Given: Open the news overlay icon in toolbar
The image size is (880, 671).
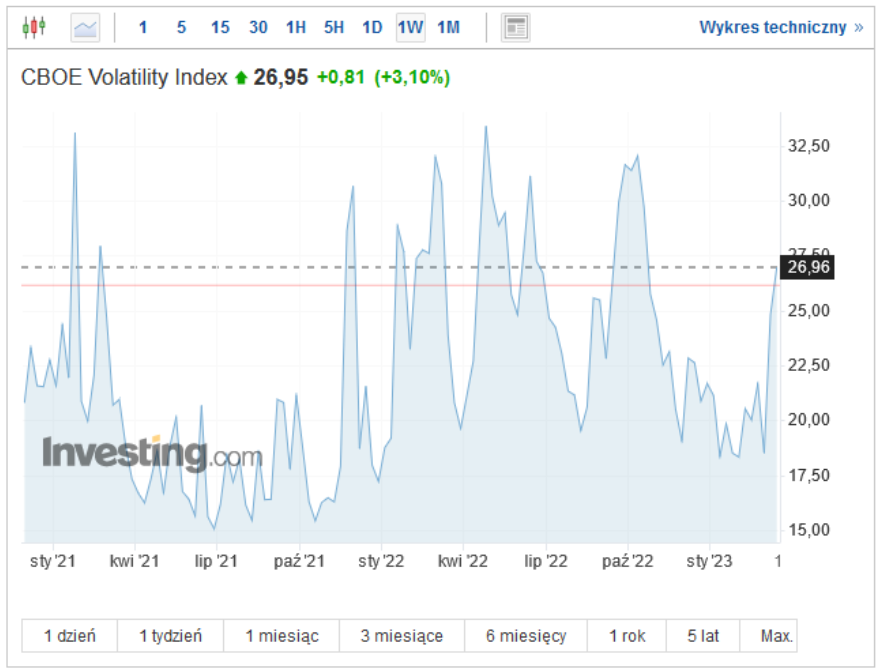Looking at the screenshot, I should (516, 27).
